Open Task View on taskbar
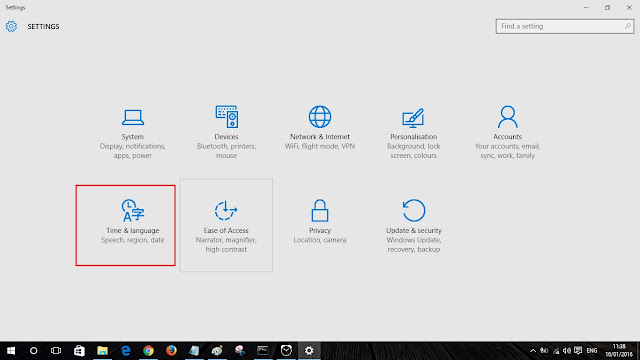640x360 pixels. click(x=56, y=351)
